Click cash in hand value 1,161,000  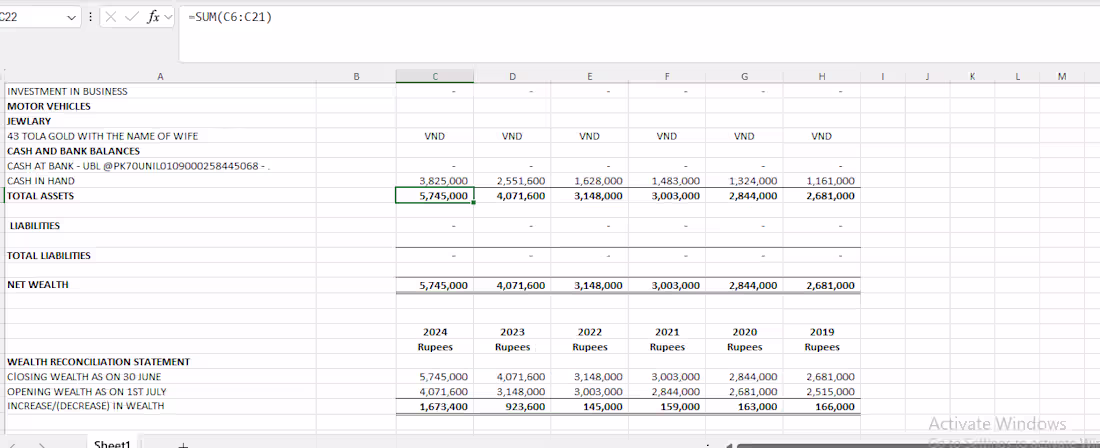[x=821, y=181]
